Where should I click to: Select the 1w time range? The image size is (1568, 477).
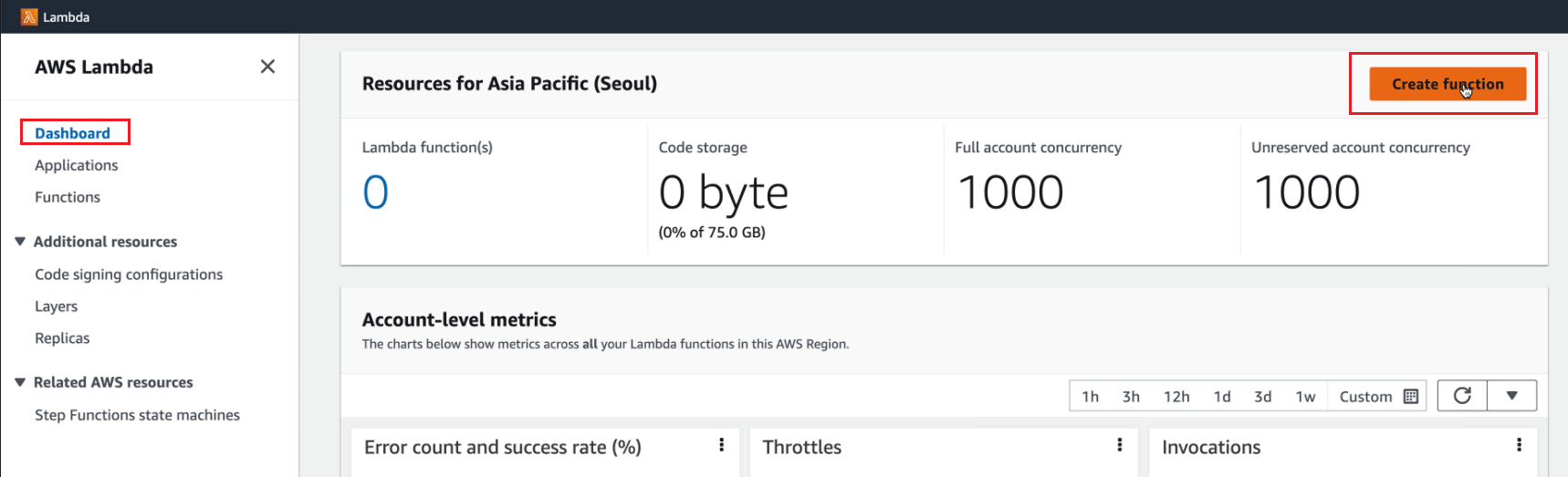click(x=1305, y=397)
